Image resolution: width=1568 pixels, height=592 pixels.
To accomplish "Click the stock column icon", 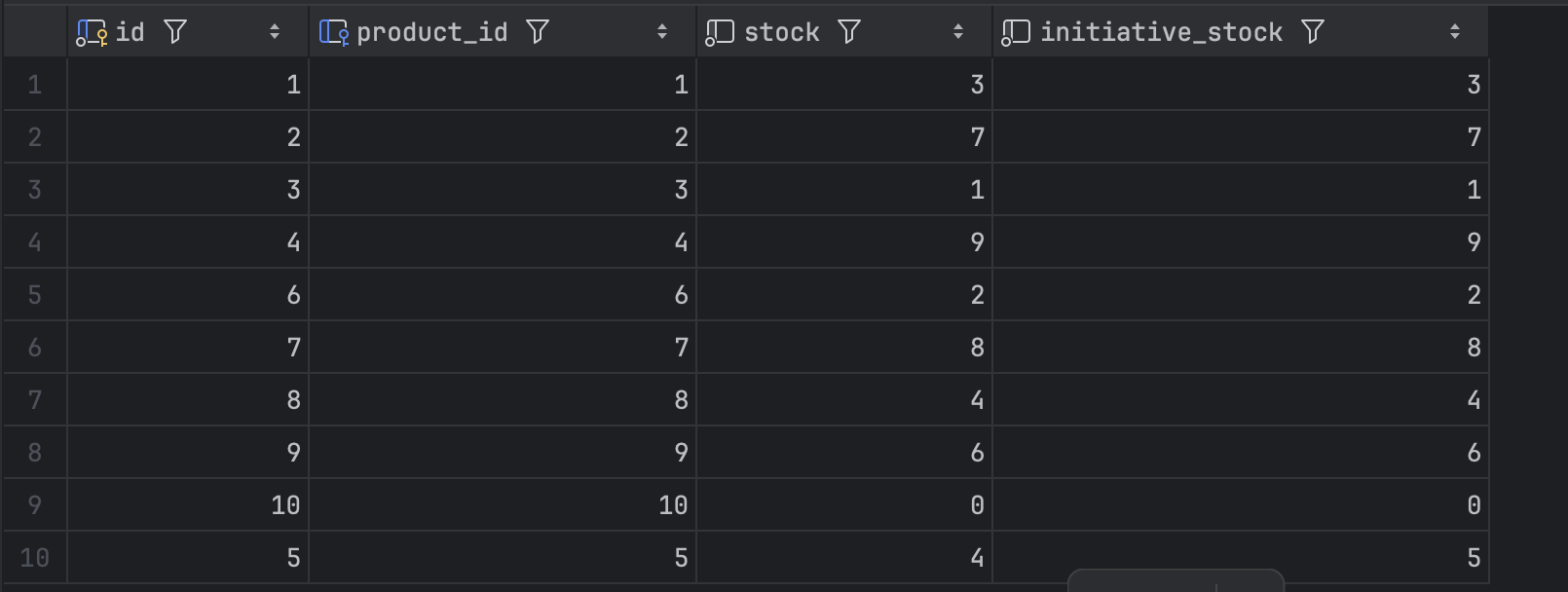I will [x=720, y=32].
